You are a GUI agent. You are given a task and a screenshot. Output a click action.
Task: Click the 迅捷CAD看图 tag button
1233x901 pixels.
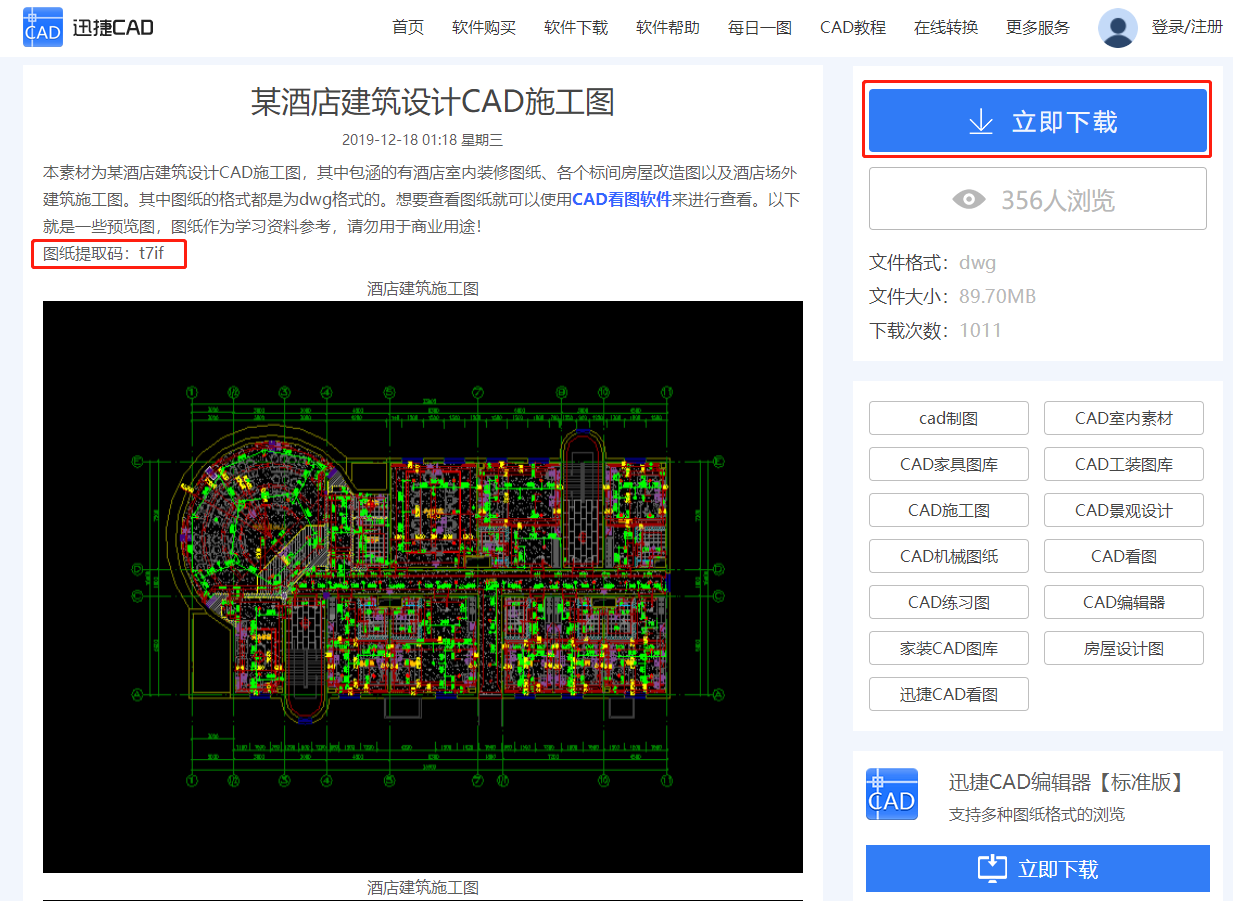point(948,694)
